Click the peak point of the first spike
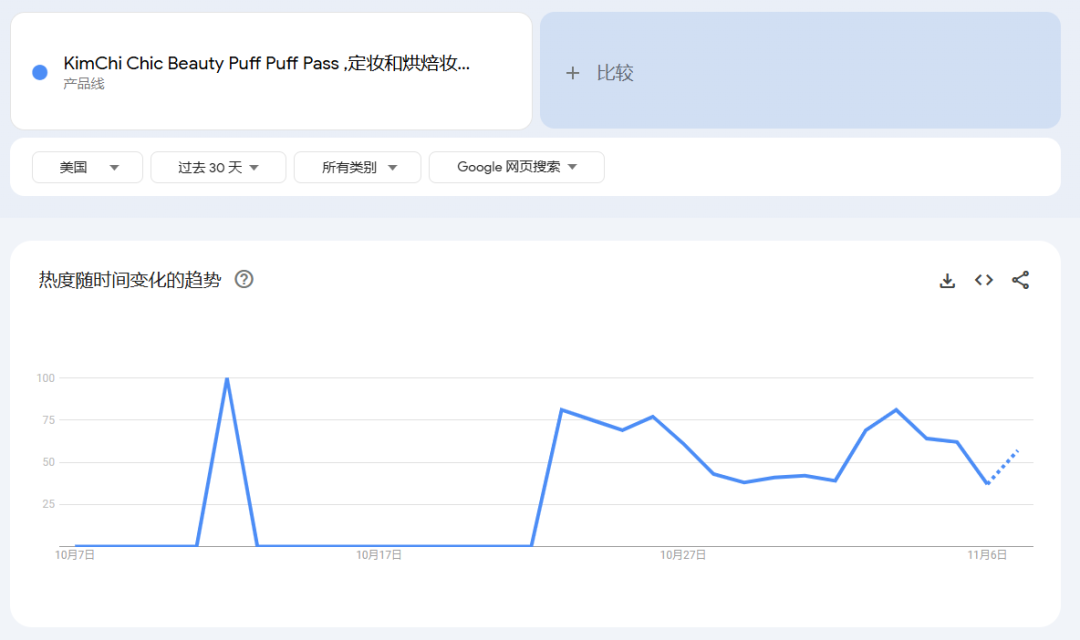Viewport: 1080px width, 640px height. 227,378
